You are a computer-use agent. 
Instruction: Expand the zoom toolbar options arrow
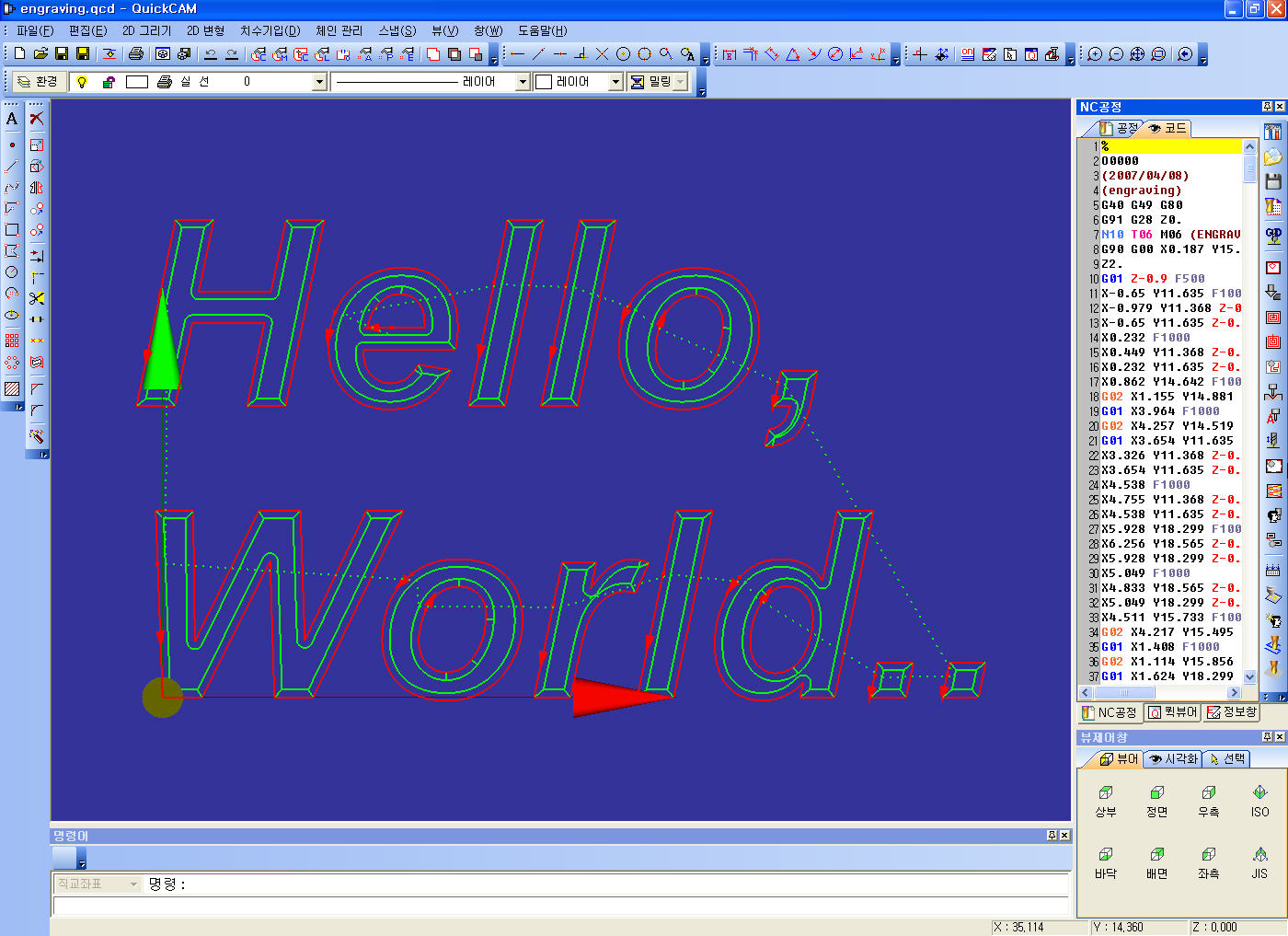1203,55
